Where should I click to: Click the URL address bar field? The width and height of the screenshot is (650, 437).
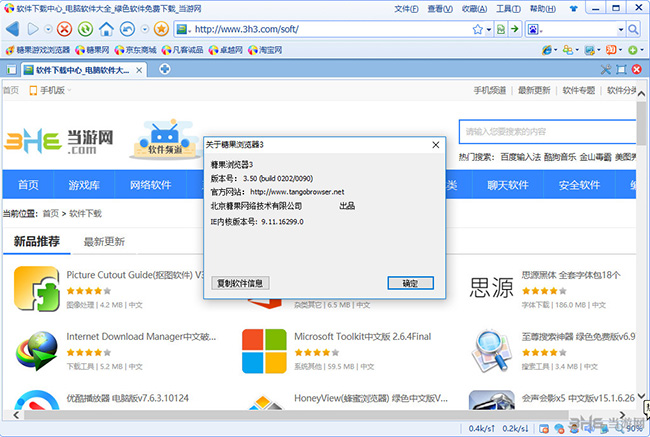(x=323, y=29)
